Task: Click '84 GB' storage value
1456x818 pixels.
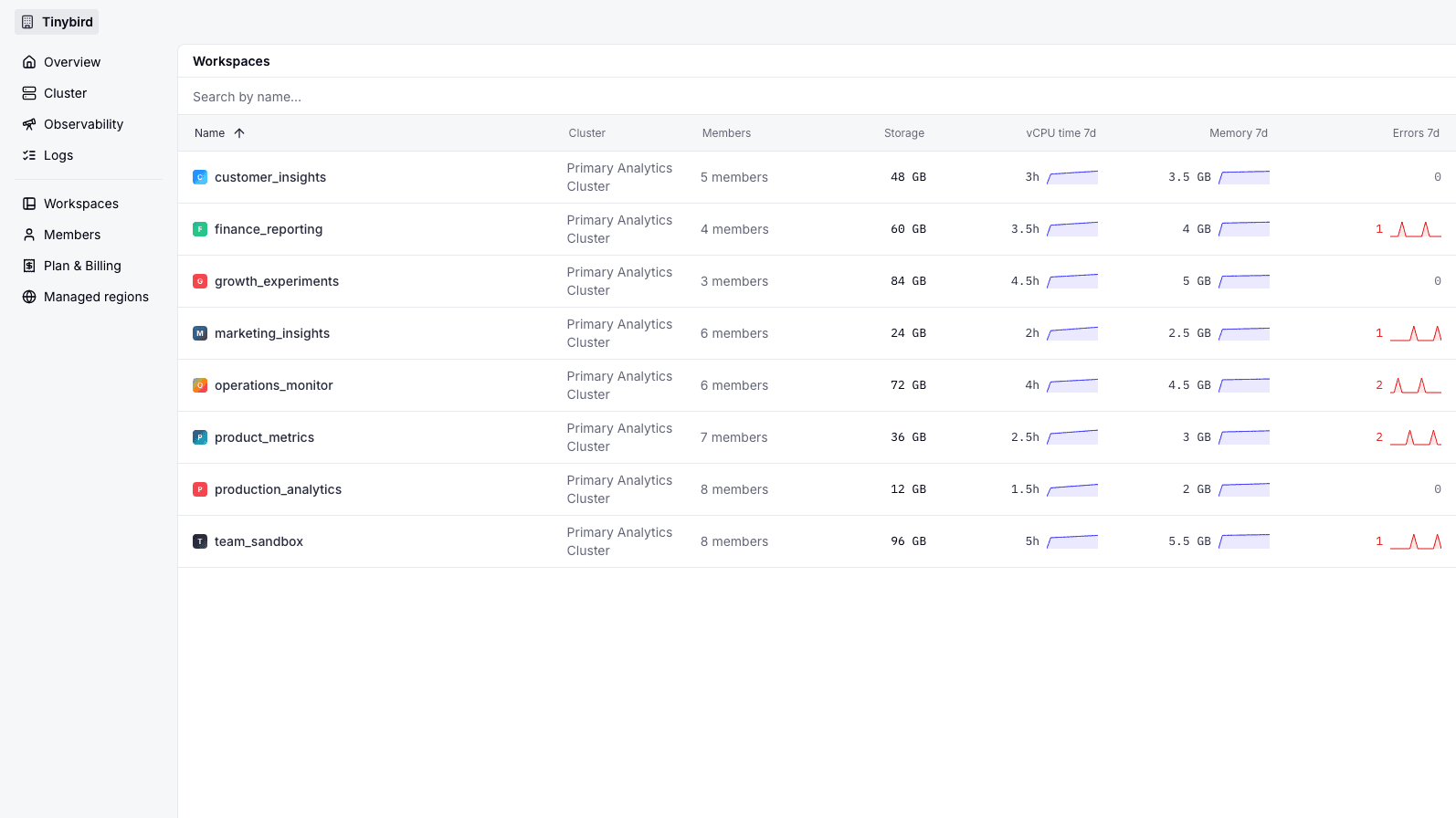Action: [908, 281]
